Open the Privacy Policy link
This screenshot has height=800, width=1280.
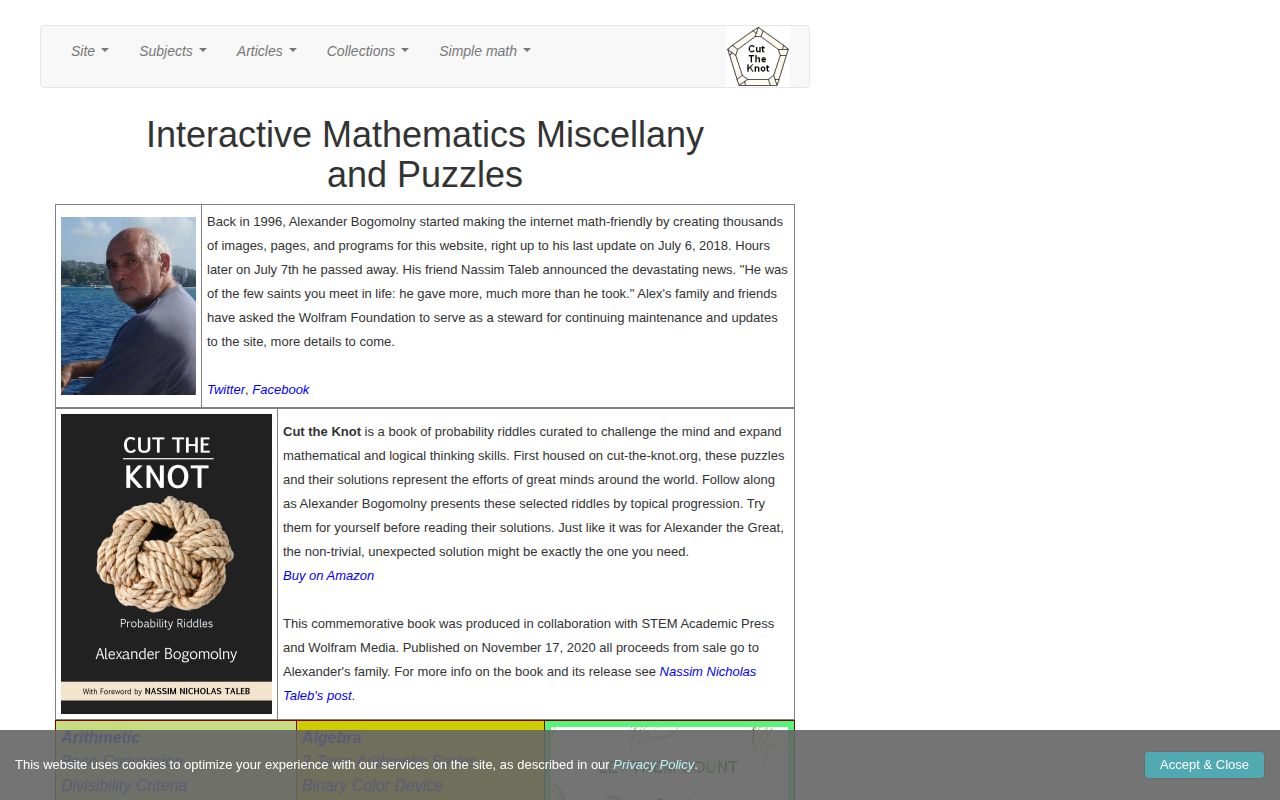[x=653, y=765]
